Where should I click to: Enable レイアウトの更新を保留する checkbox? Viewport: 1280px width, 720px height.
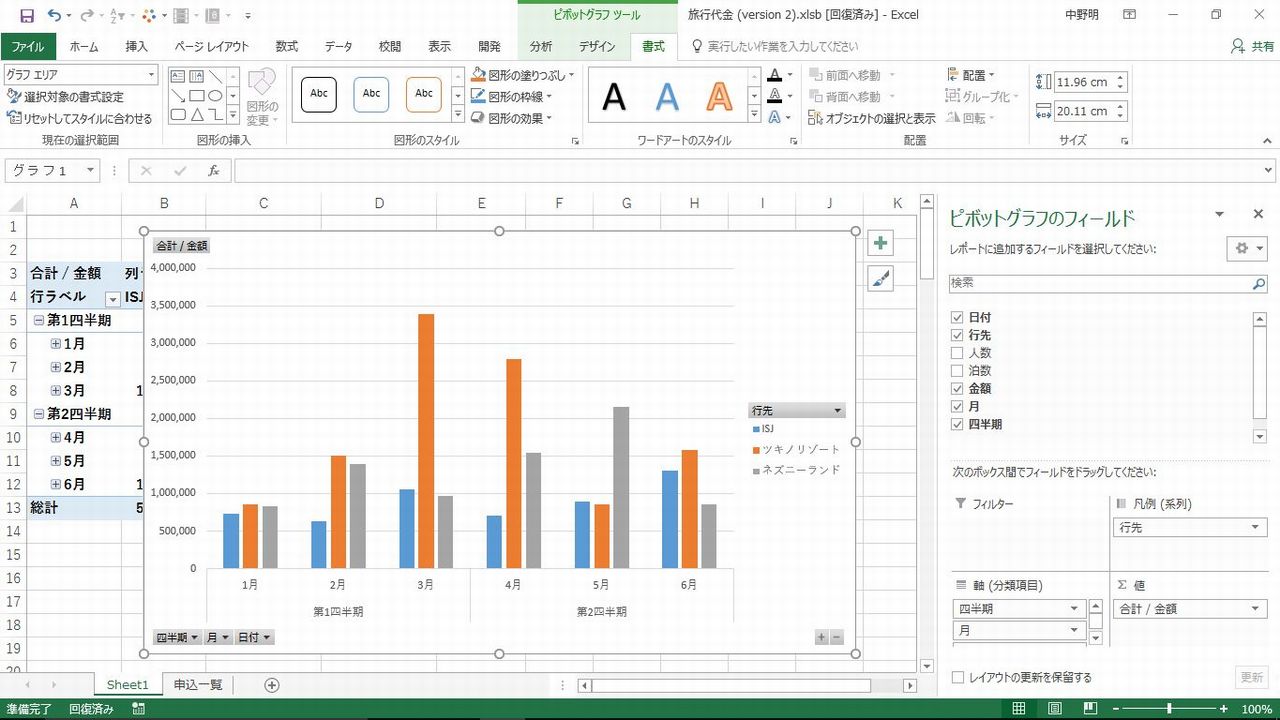point(958,678)
